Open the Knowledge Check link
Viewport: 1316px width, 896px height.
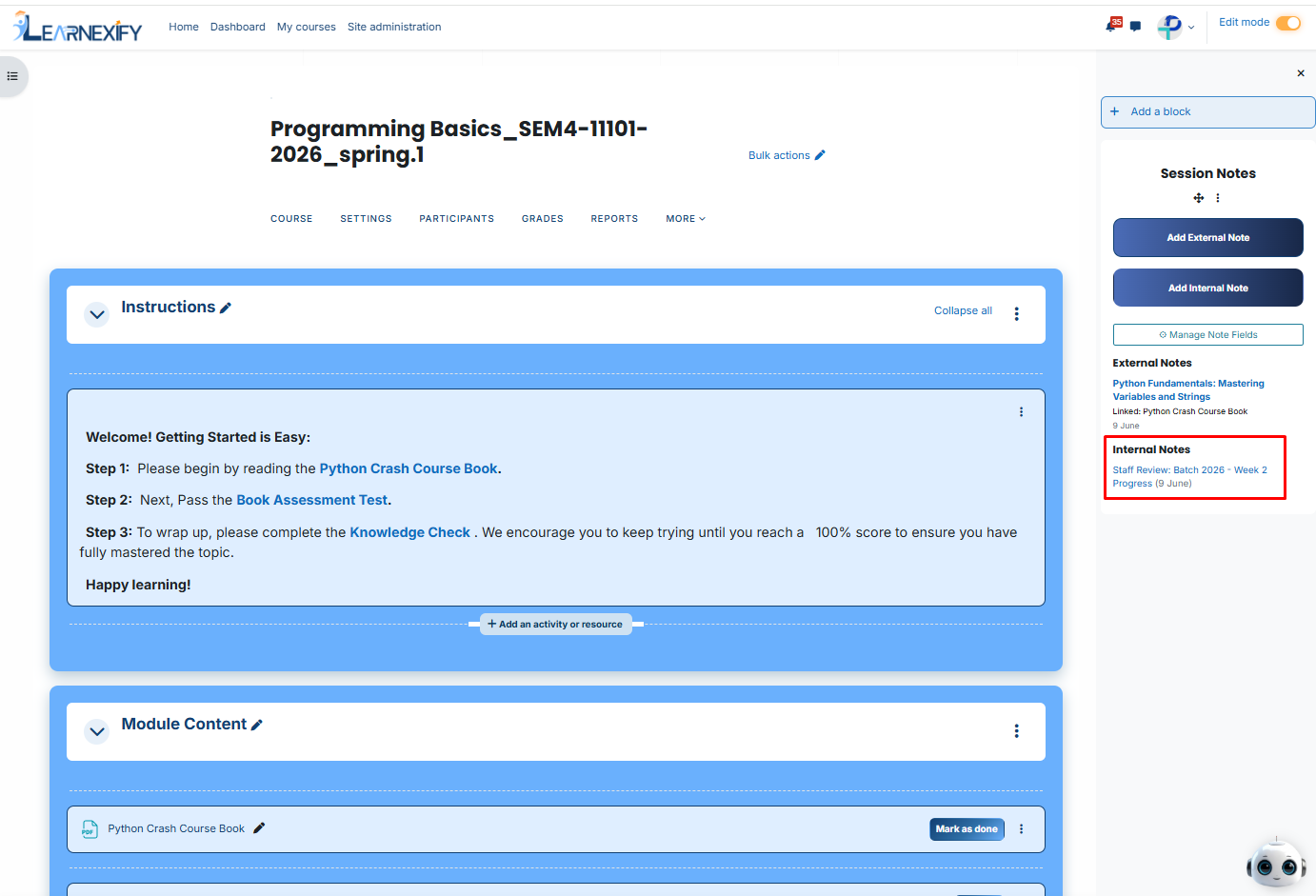click(409, 532)
